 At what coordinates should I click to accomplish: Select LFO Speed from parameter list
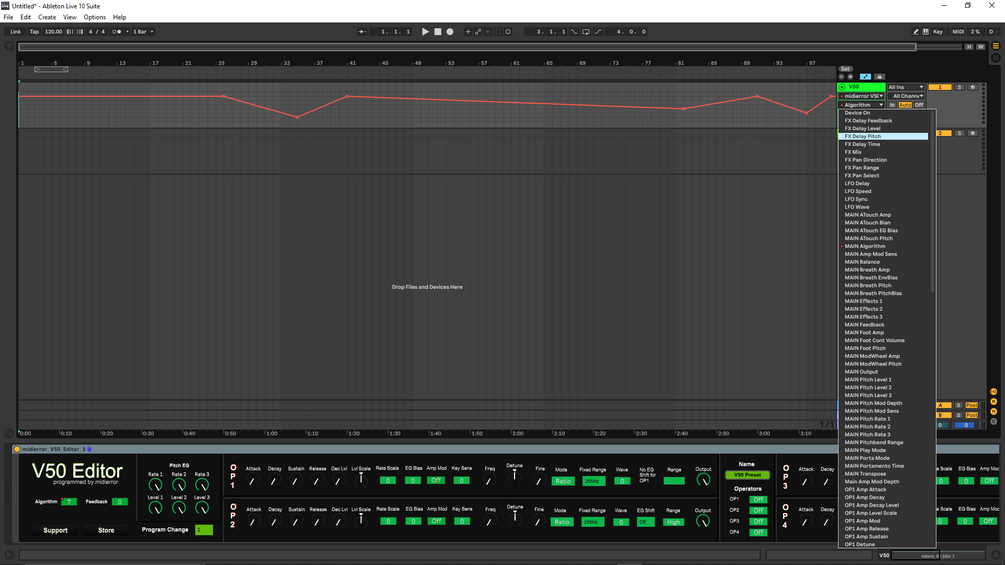(883, 192)
